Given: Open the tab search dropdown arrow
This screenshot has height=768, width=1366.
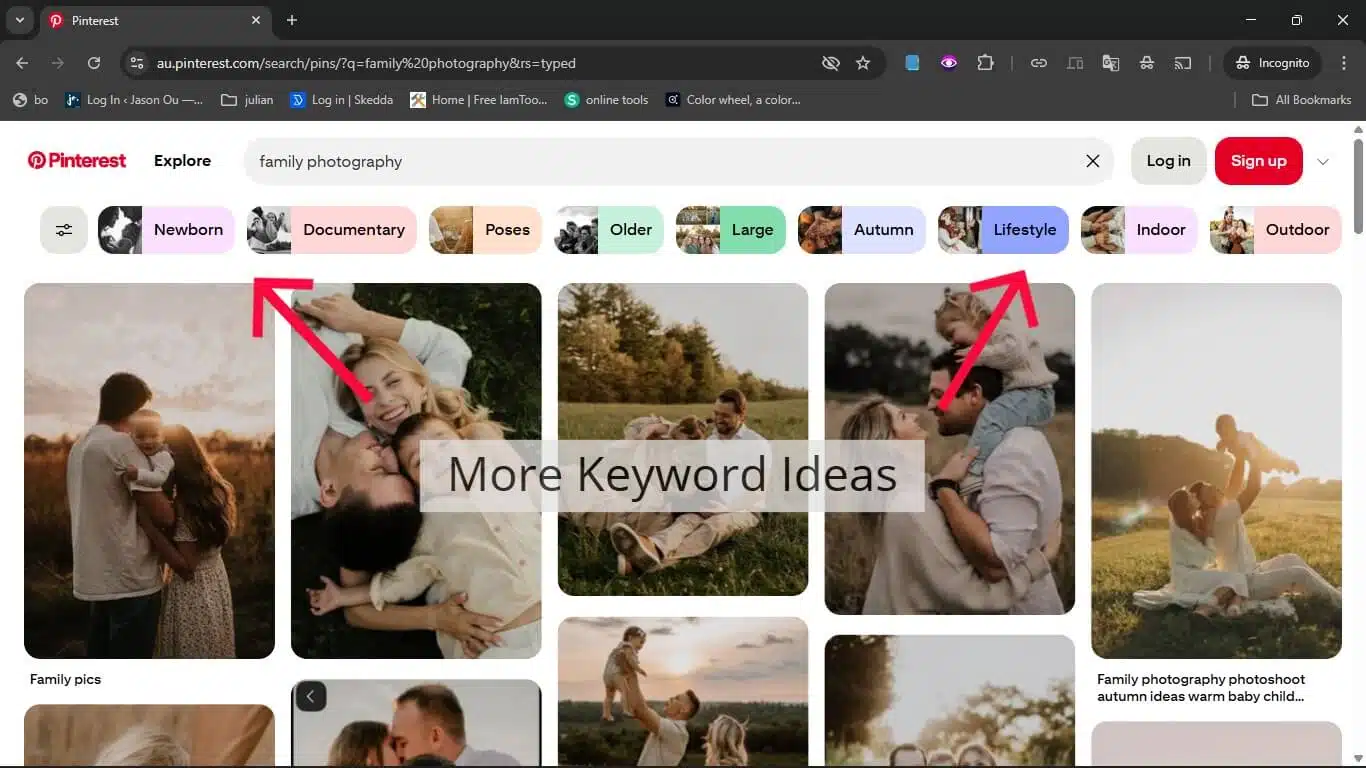Looking at the screenshot, I should (x=19, y=20).
